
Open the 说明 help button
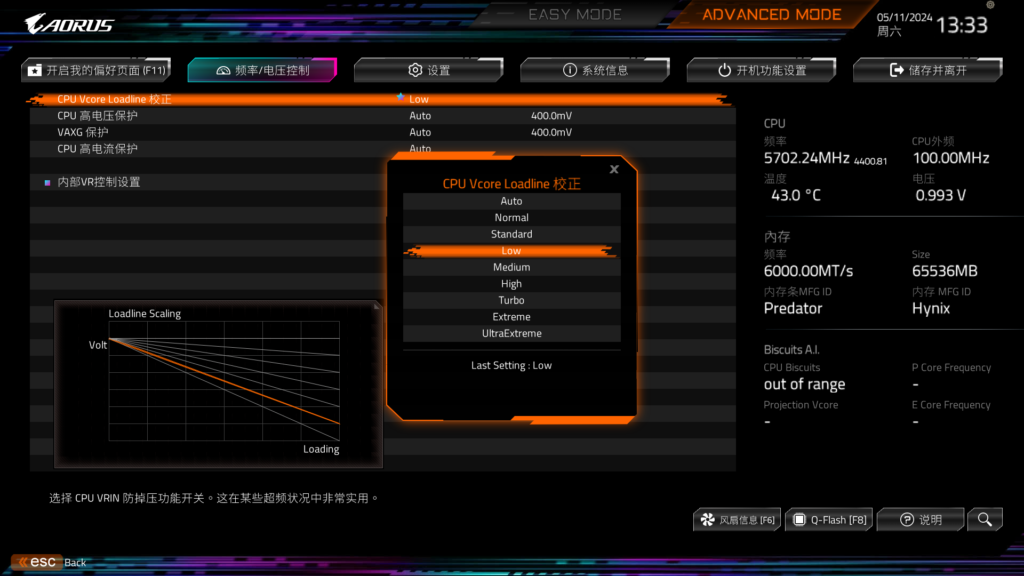click(x=920, y=519)
